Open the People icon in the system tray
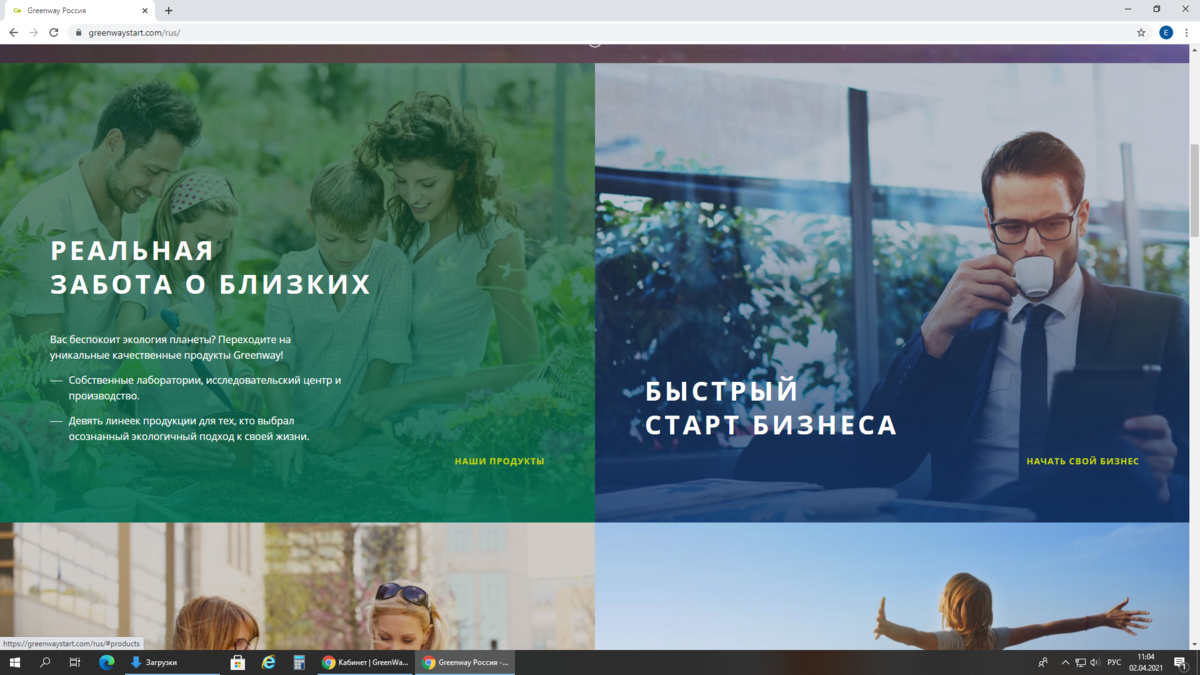The image size is (1200, 675). pyautogui.click(x=1043, y=662)
